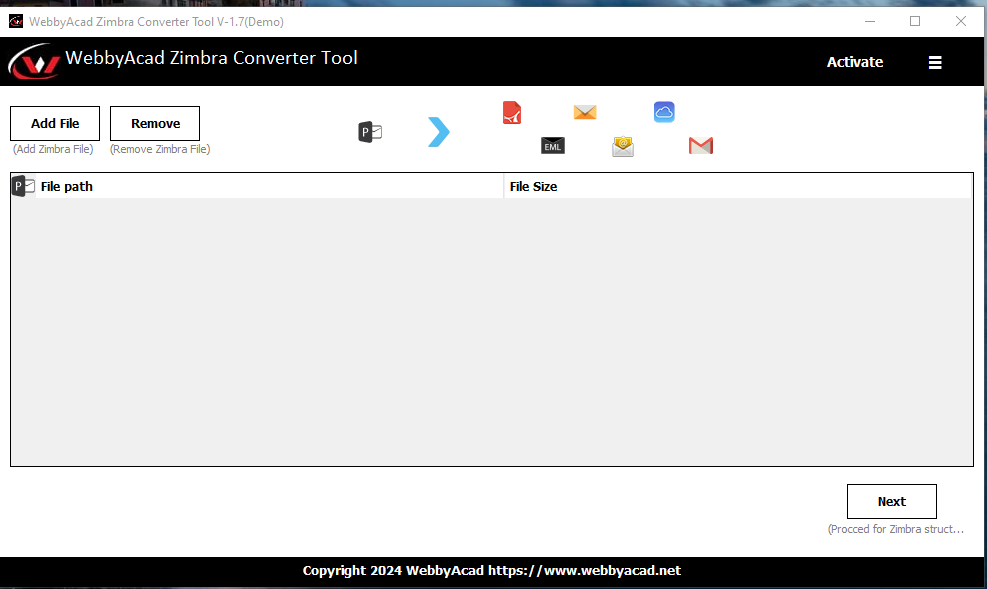Click the File path column header

269,186
